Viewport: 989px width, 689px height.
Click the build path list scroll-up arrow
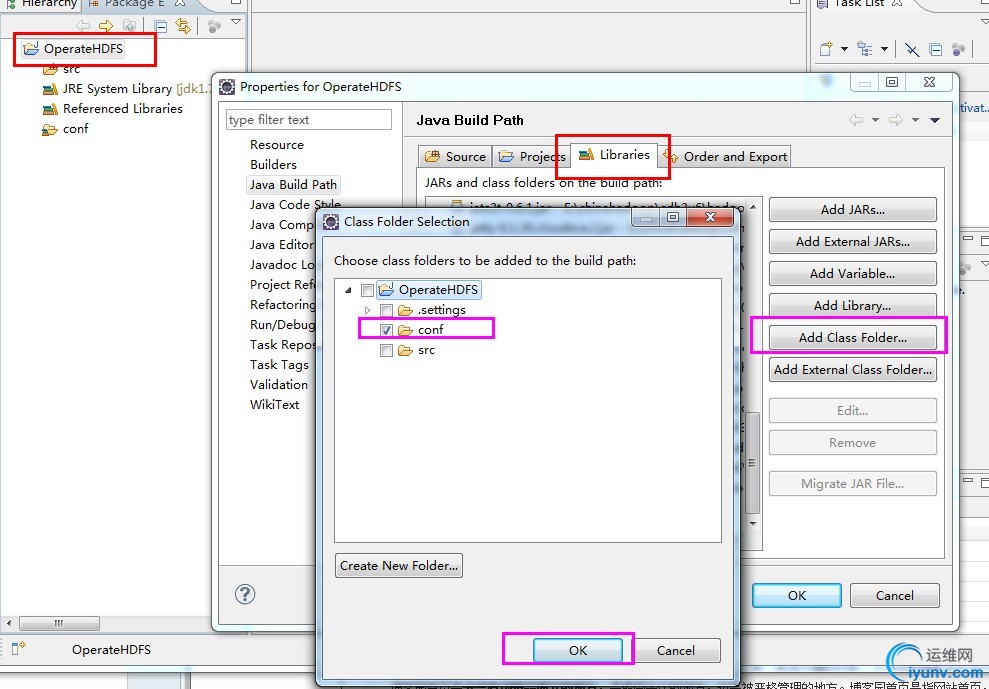pos(753,206)
